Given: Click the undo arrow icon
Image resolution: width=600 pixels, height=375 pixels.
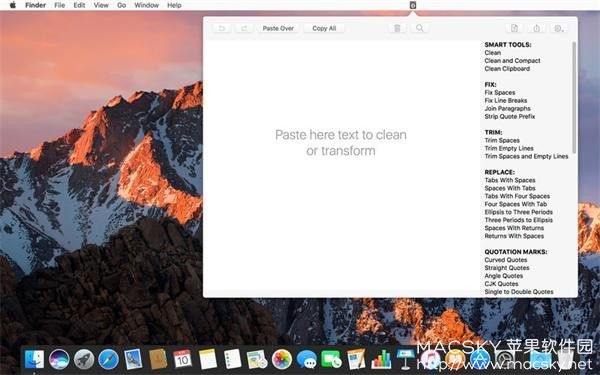Looking at the screenshot, I should pyautogui.click(x=222, y=28).
